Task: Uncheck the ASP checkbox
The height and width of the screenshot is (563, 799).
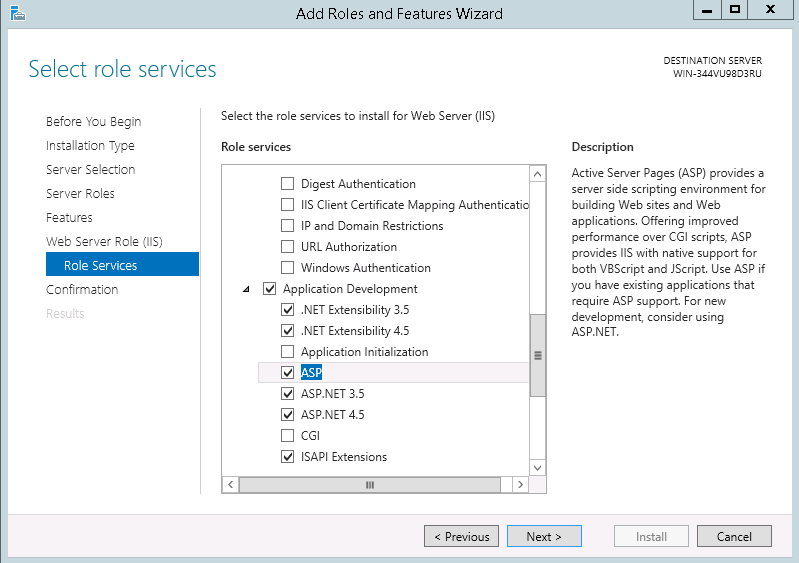Action: click(287, 373)
